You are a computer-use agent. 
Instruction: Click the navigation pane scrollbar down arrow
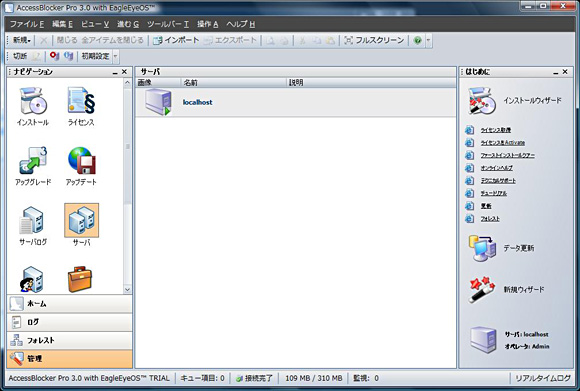click(x=127, y=289)
